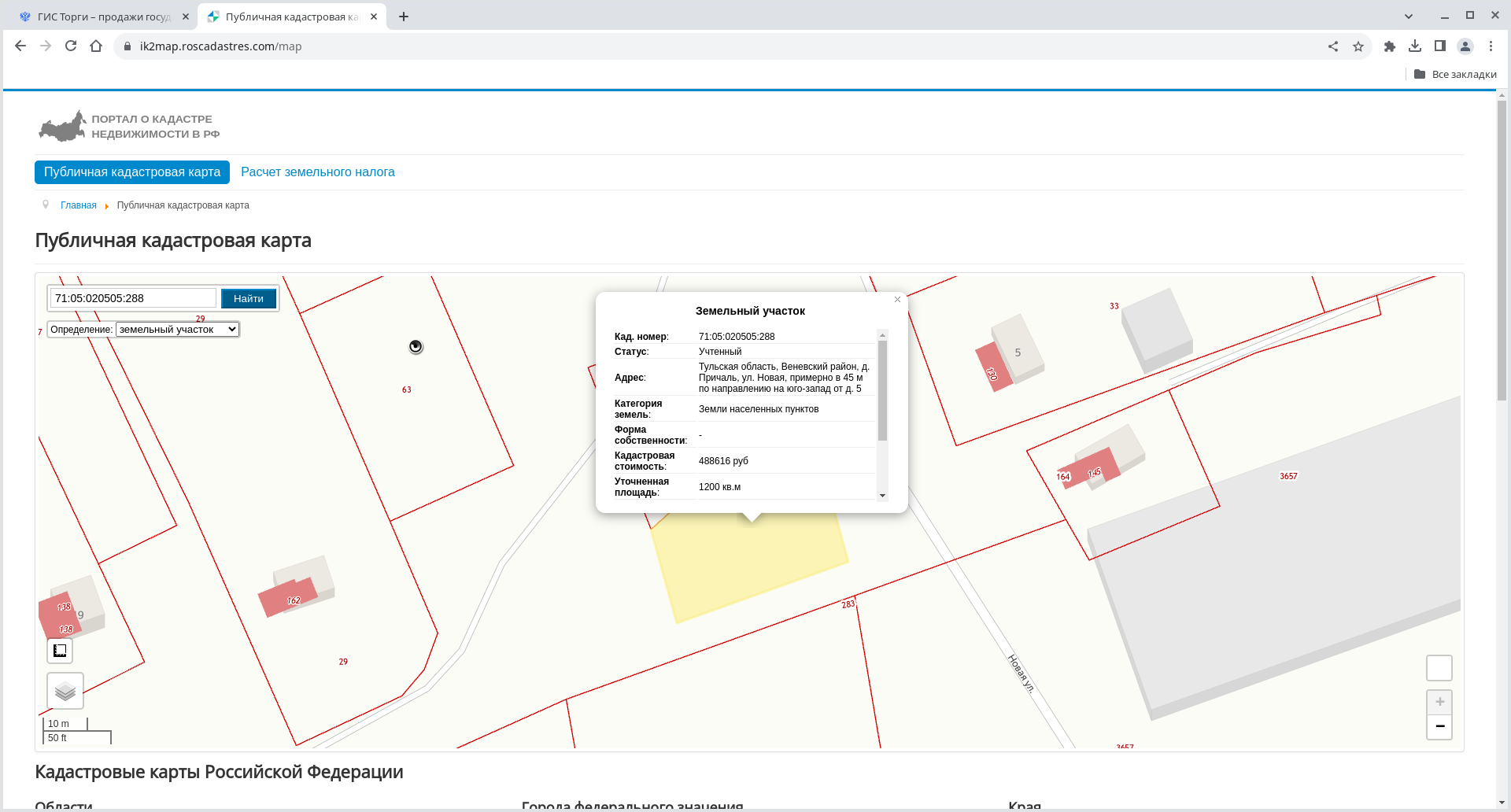Open the Определение dropdown
1511x812 pixels.
(x=177, y=330)
